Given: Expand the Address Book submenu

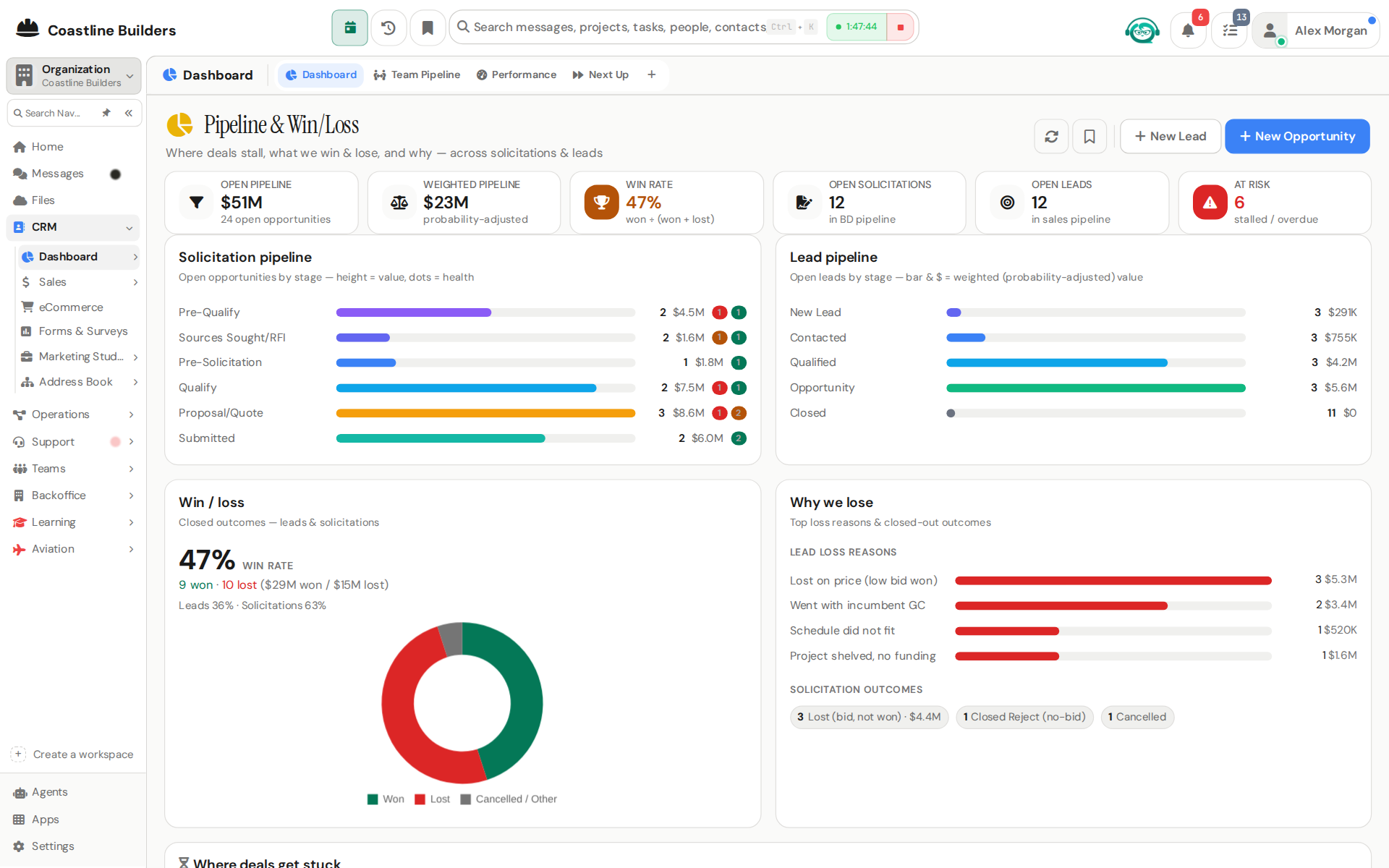Looking at the screenshot, I should click(x=135, y=382).
